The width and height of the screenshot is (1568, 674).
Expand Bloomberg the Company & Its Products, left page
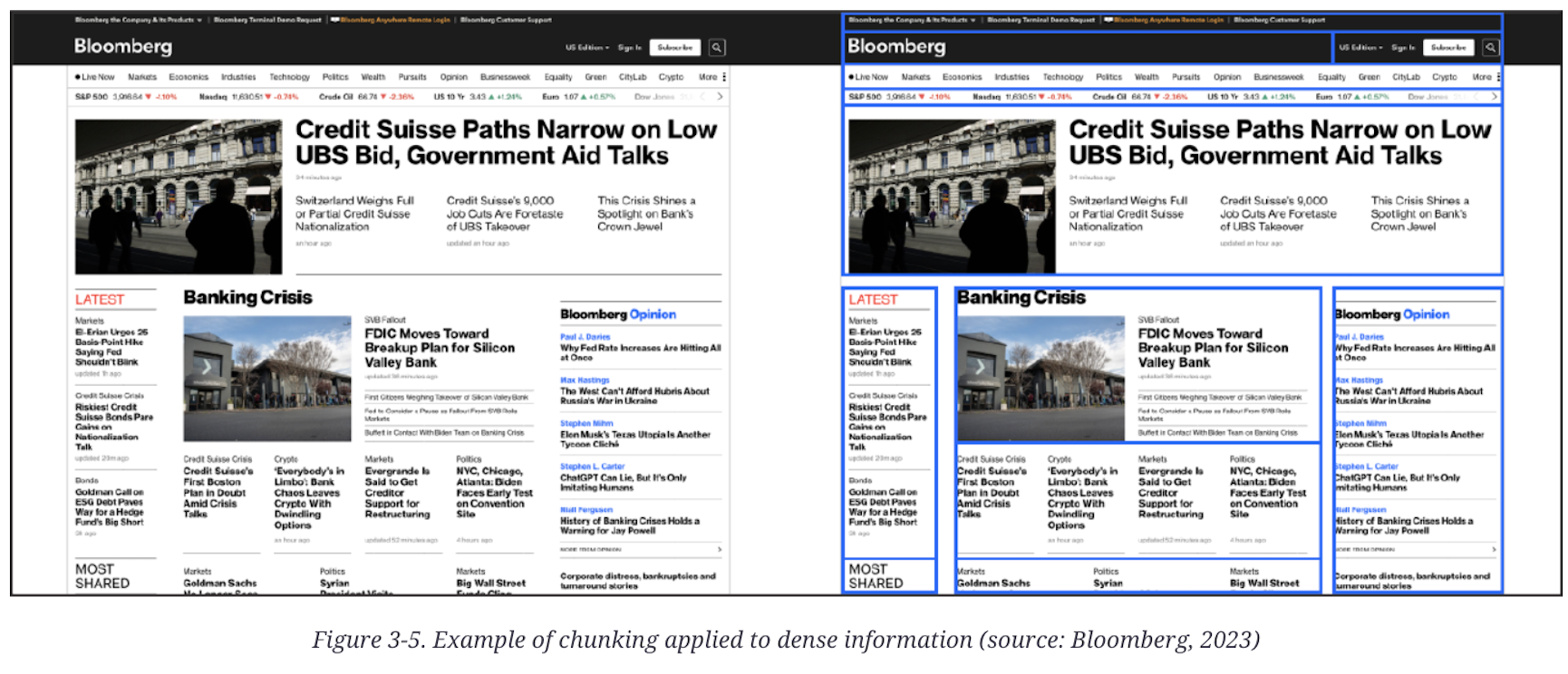pos(138,19)
